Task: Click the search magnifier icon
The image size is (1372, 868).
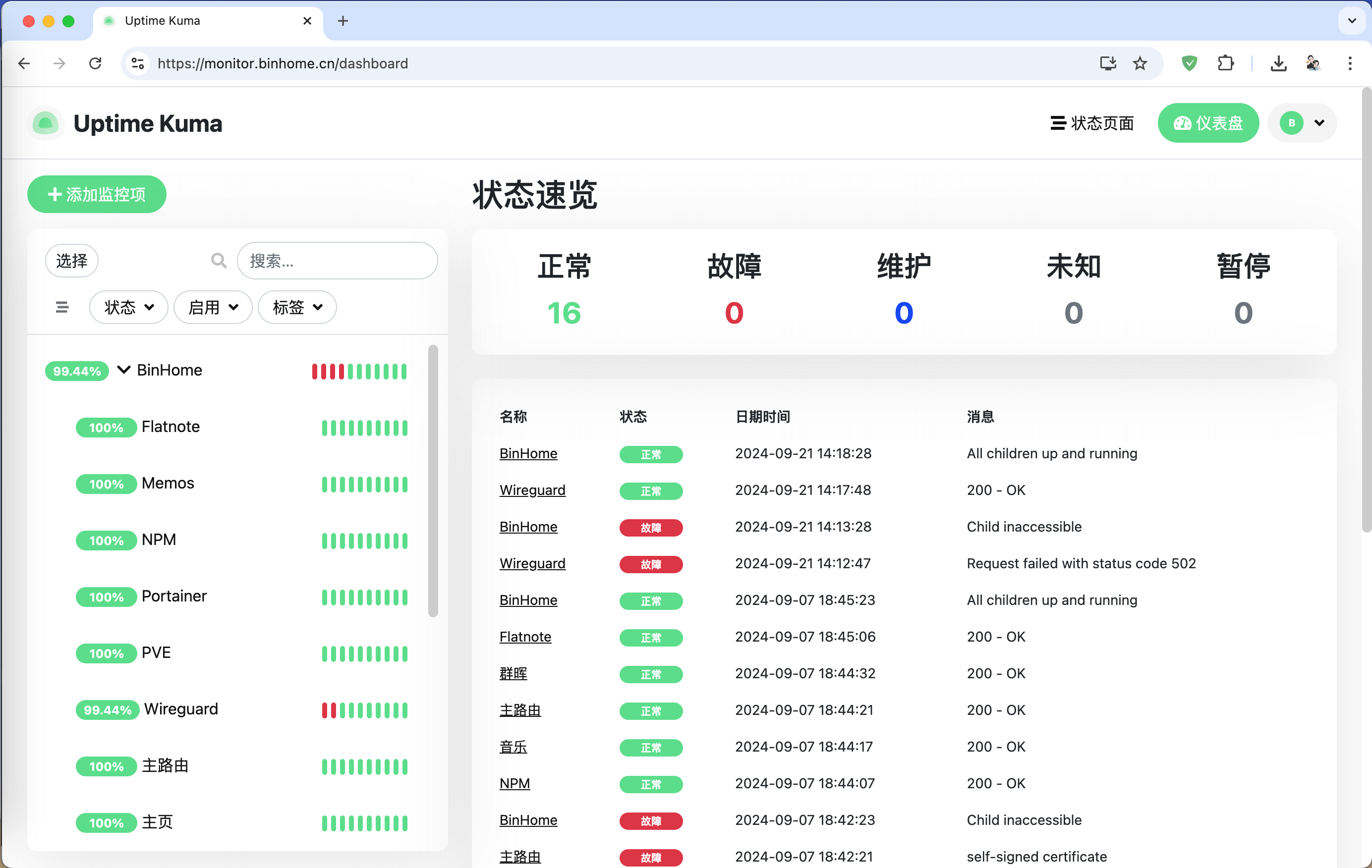Action: coord(219,261)
